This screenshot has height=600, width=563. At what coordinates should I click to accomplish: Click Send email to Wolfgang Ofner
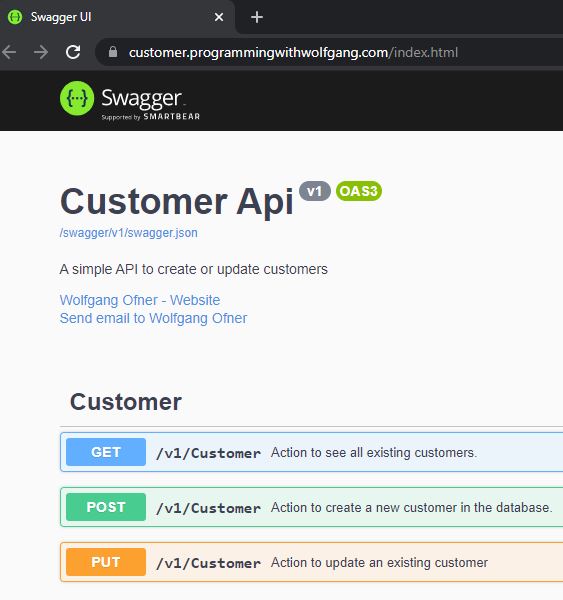[153, 318]
